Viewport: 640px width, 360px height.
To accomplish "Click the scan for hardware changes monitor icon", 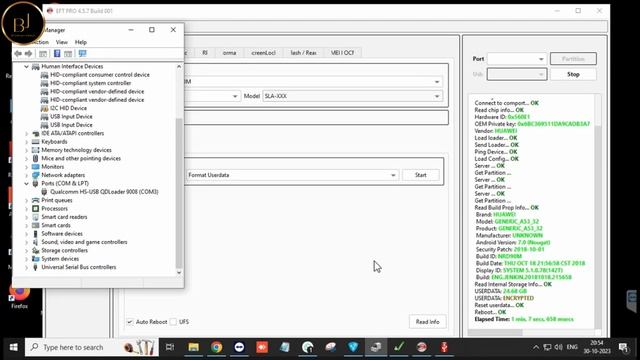I will click(x=82, y=53).
